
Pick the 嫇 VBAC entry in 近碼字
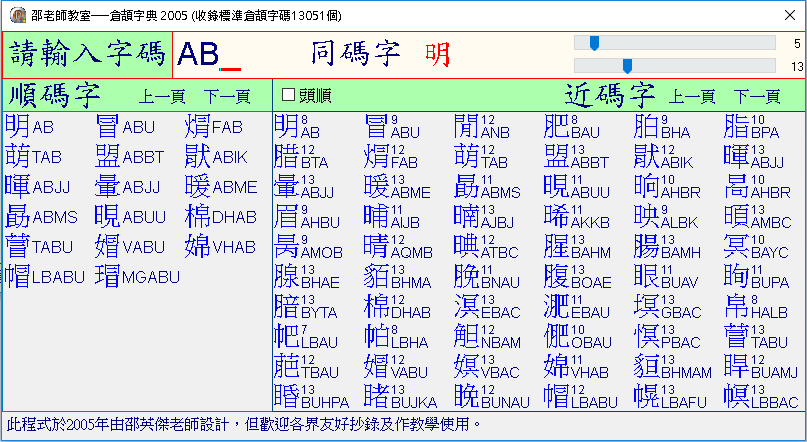coord(487,365)
